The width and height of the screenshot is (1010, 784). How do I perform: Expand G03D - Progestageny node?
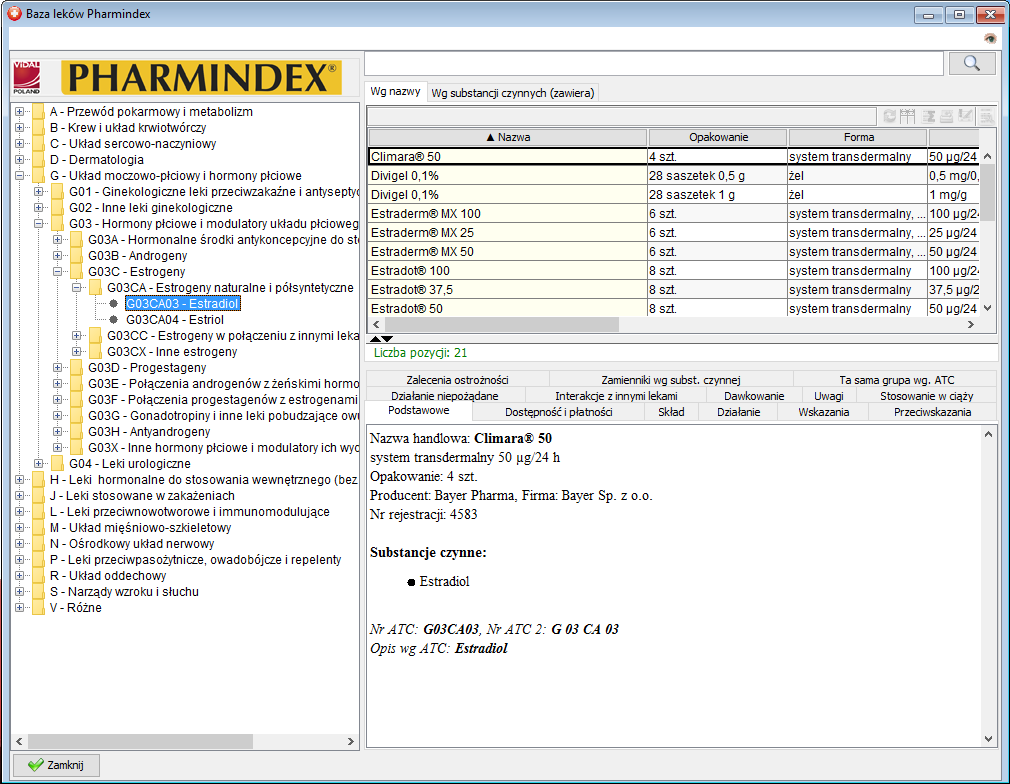(x=57, y=368)
